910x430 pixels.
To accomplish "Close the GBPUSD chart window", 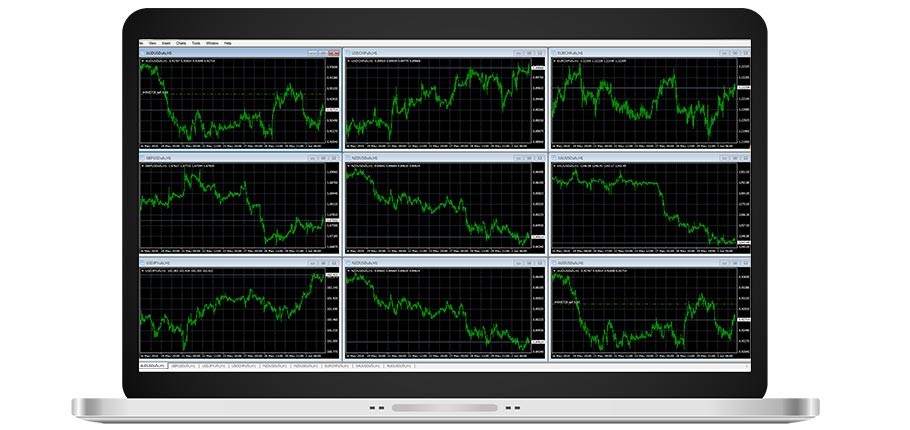I will tap(333, 158).
